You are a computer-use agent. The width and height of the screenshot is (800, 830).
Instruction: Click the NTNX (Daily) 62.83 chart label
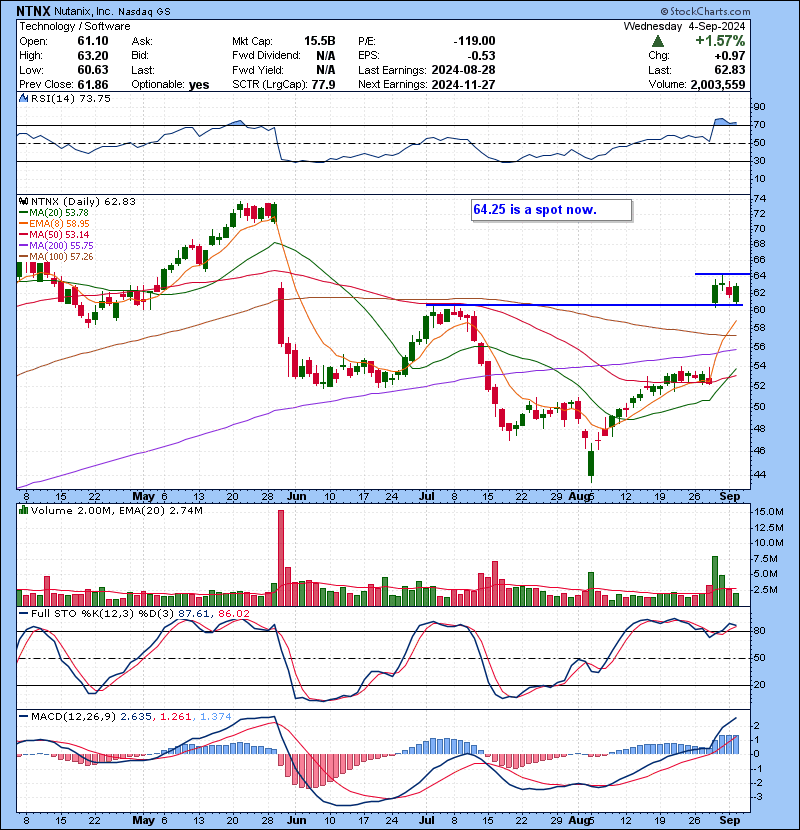click(83, 201)
